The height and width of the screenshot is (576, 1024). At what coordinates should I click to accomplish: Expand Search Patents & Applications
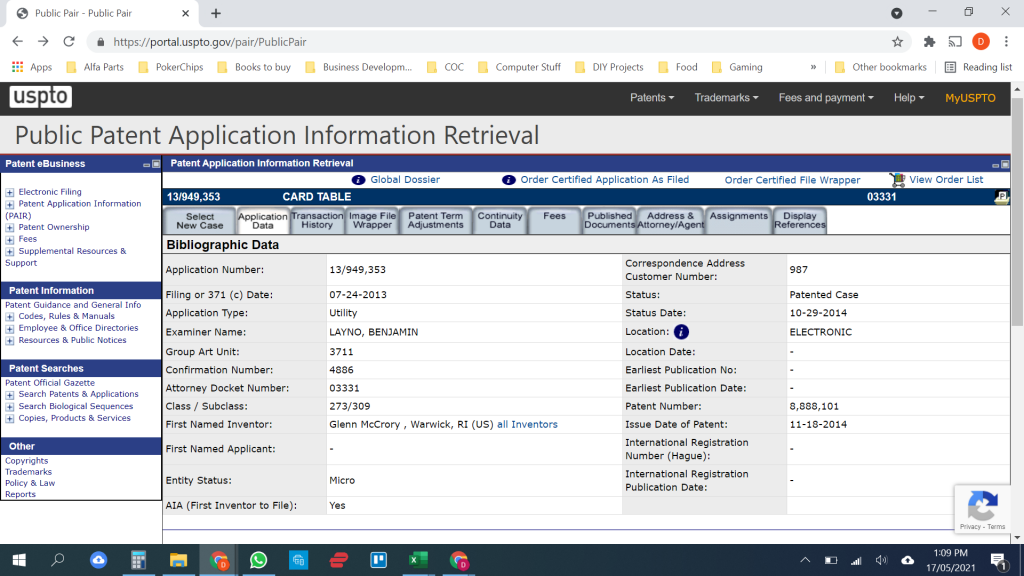(10, 395)
